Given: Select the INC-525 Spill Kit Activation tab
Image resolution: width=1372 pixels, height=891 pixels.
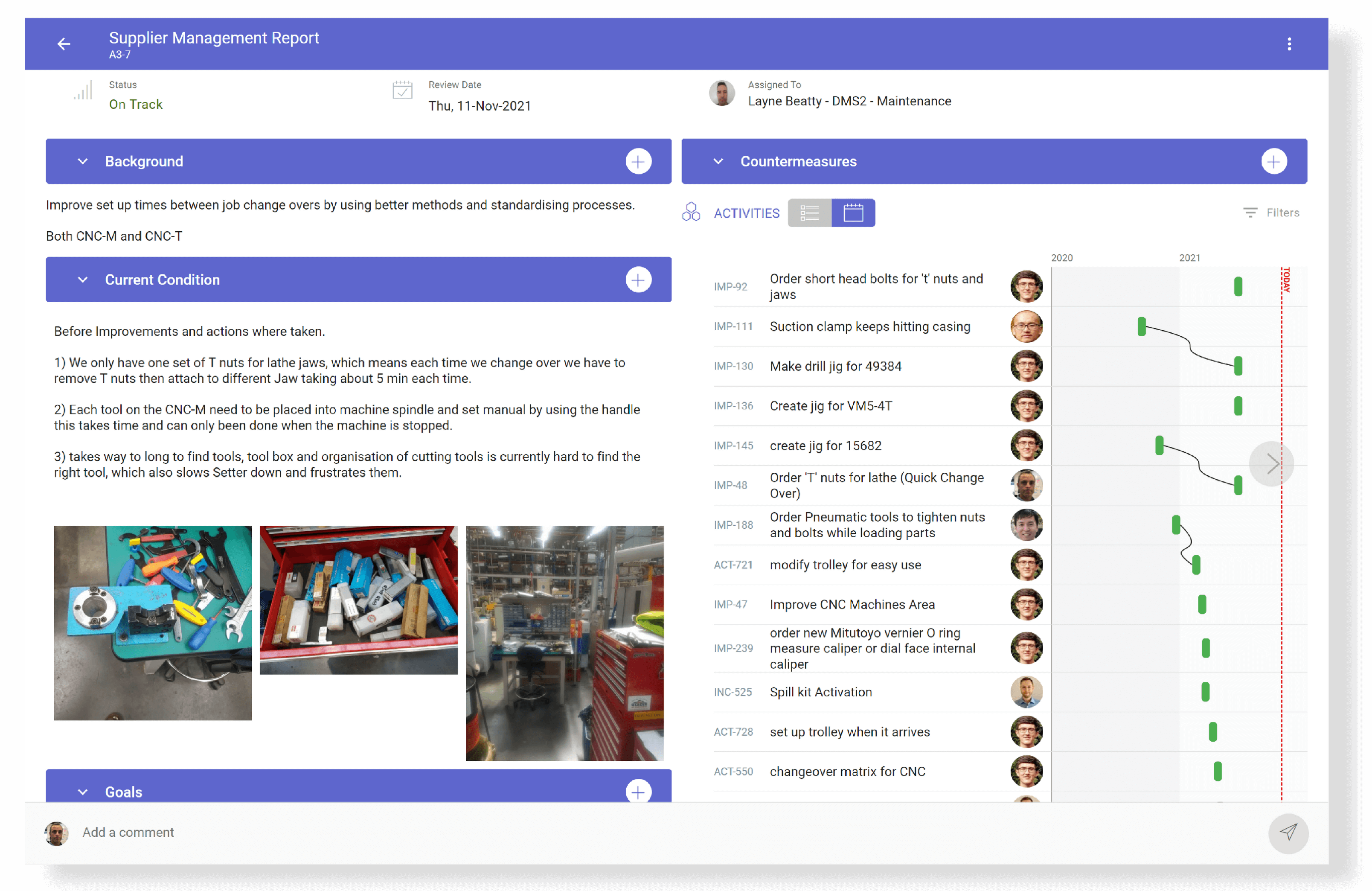Looking at the screenshot, I should (x=820, y=692).
